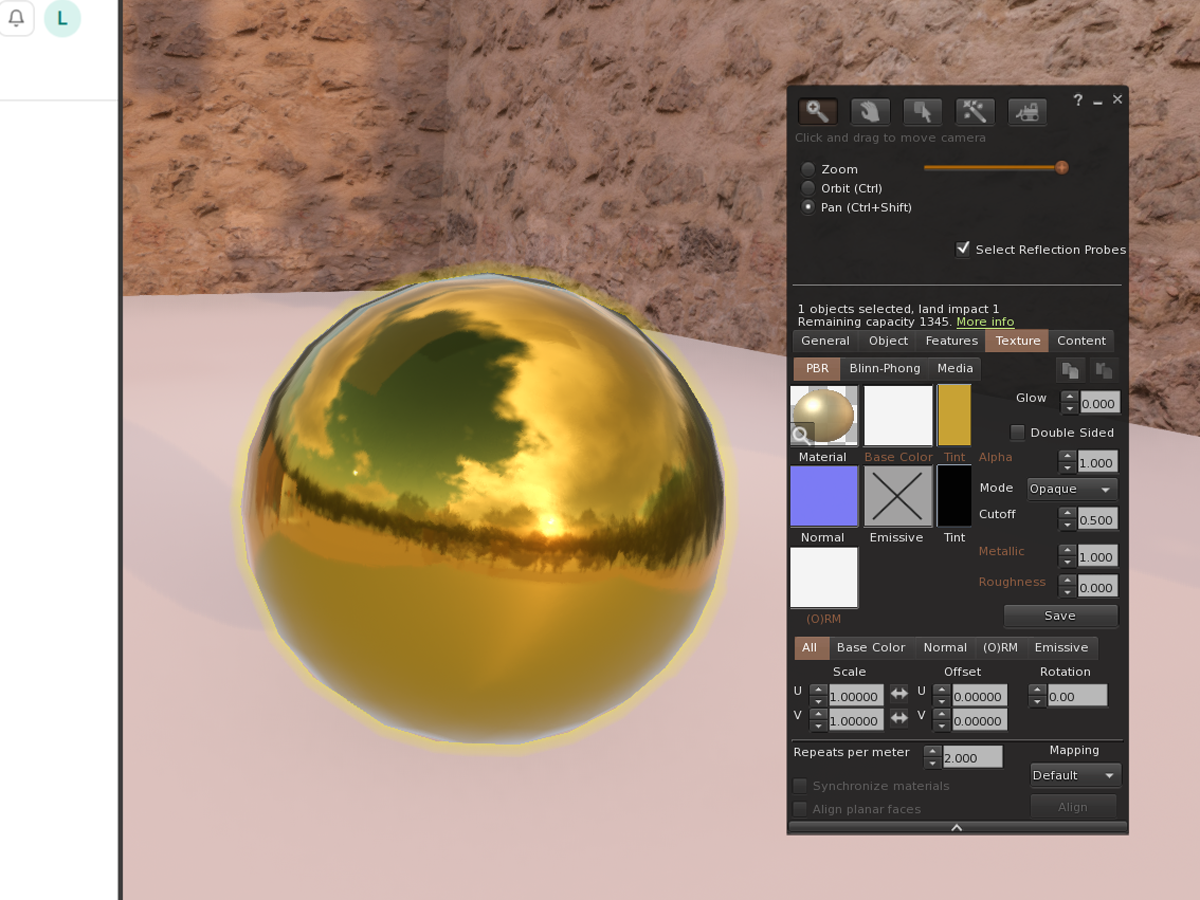Enable the Double Sided checkbox
Viewport: 1200px width, 900px height.
click(x=1017, y=433)
